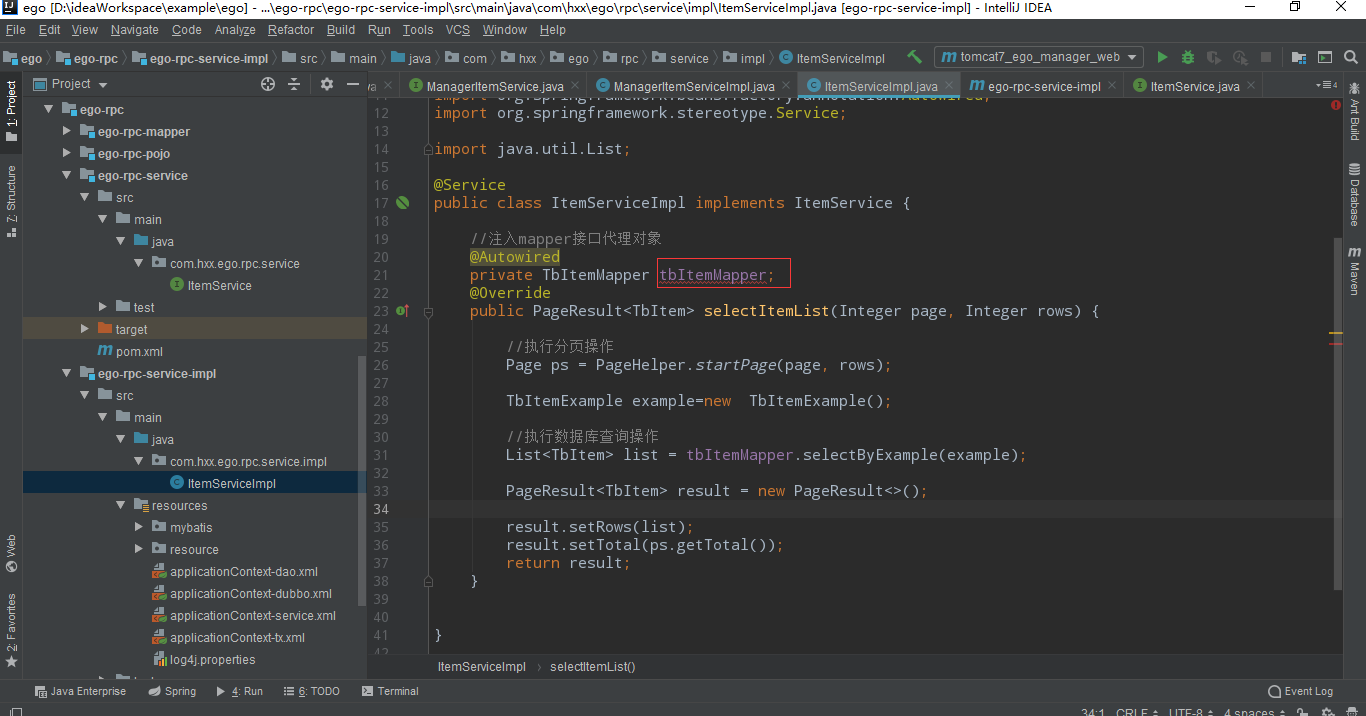This screenshot has width=1366, height=716.
Task: Open the Structure tool window
Action: pos(11,201)
